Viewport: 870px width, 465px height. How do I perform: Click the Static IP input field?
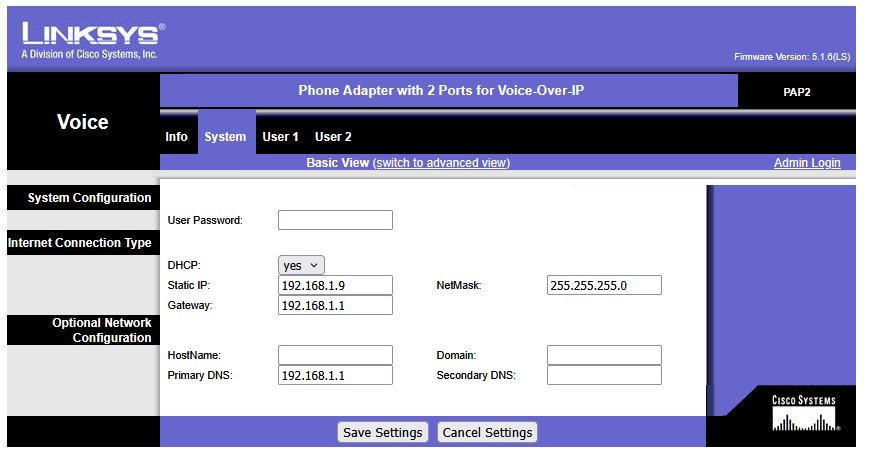click(335, 286)
